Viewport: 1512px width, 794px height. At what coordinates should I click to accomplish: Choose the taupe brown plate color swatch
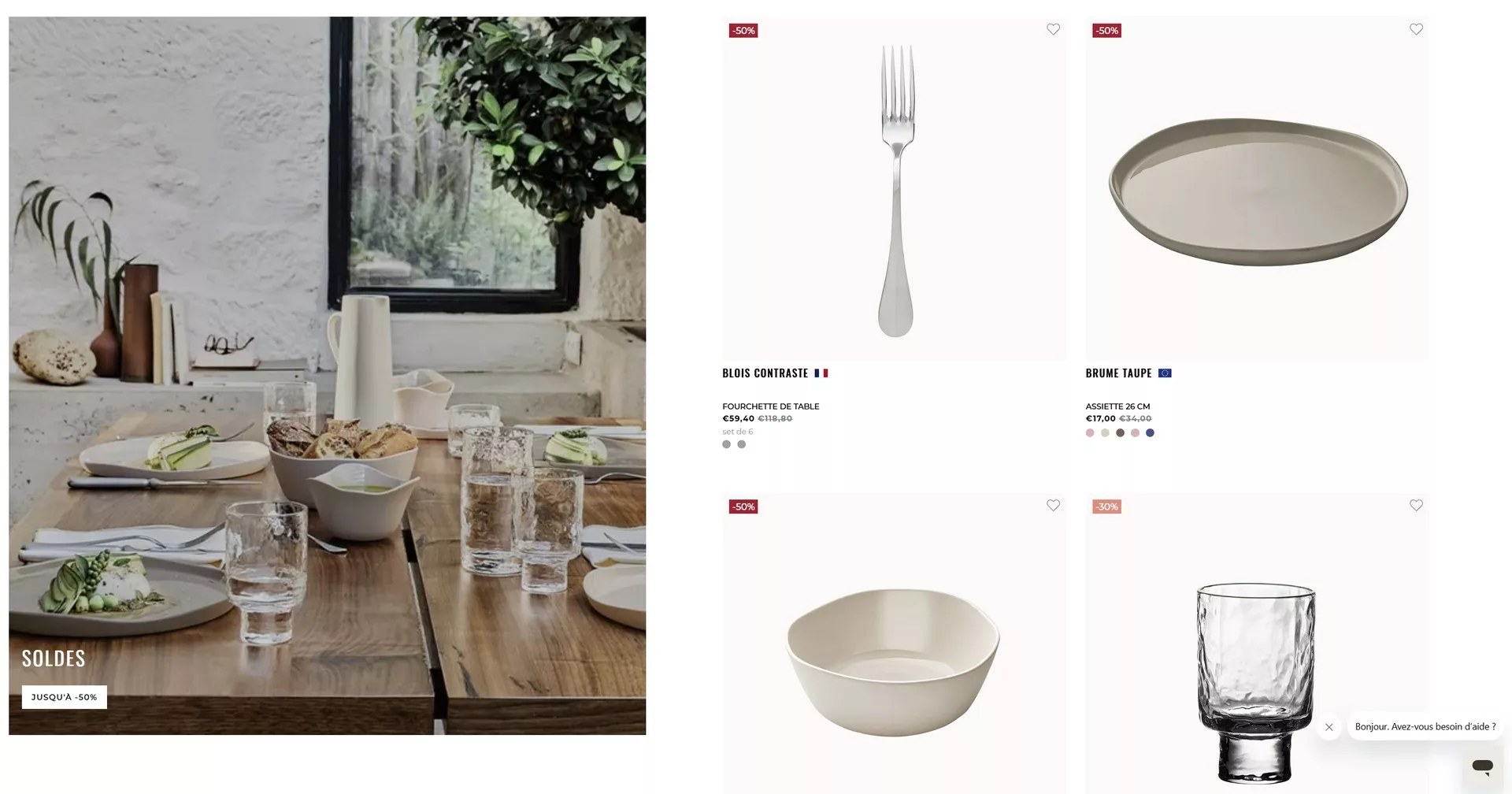pyautogui.click(x=1120, y=432)
